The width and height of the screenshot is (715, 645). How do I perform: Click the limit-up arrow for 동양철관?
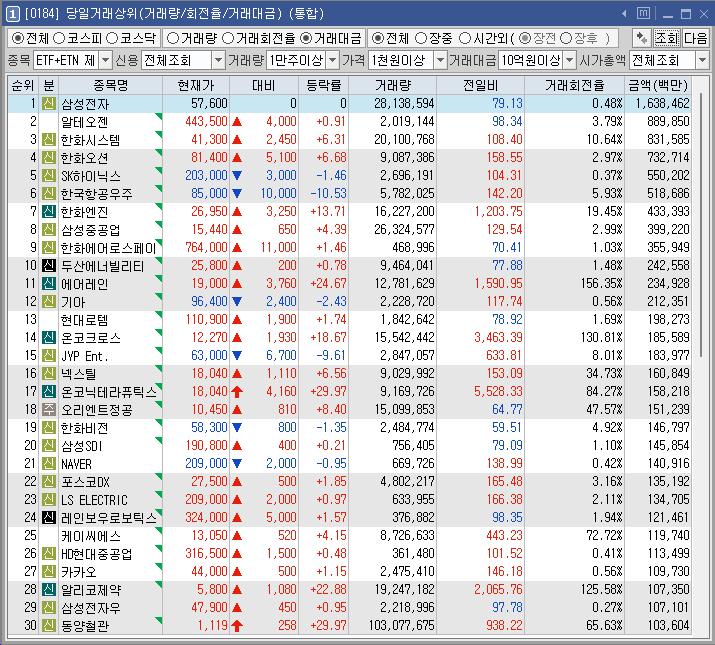click(237, 626)
